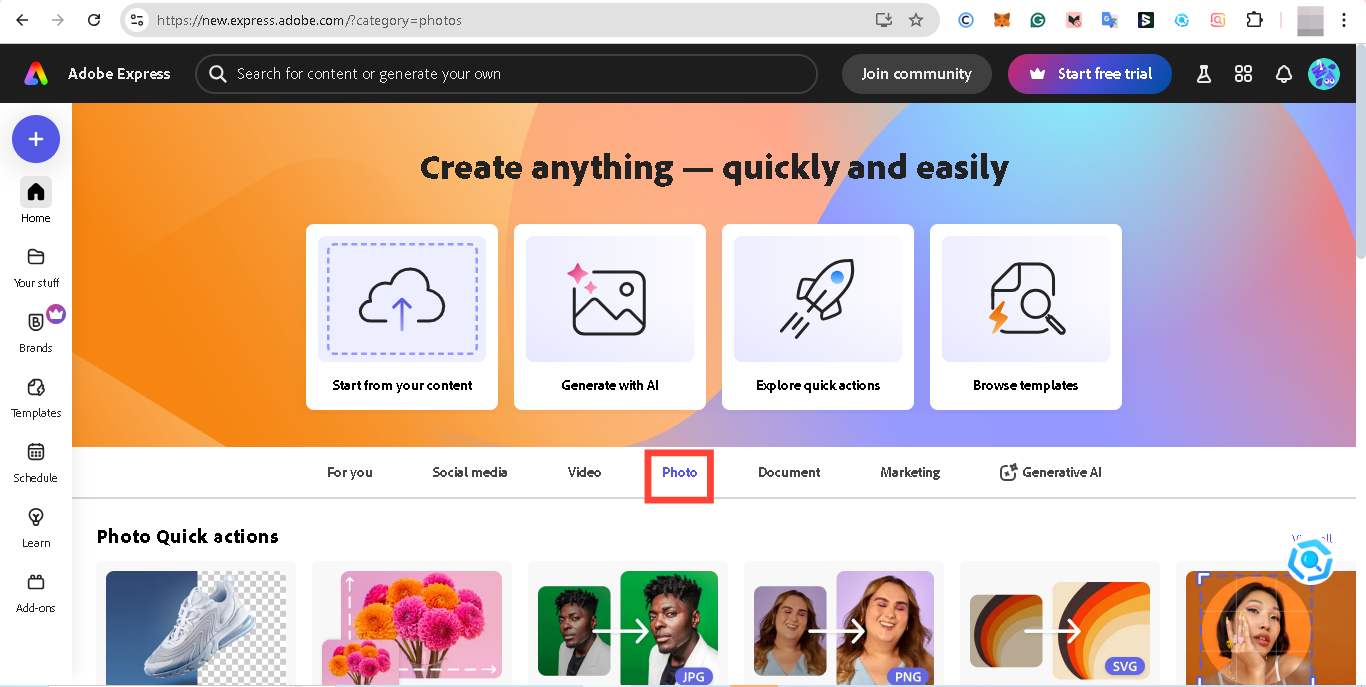
Task: Open Your stuff folder in sidebar
Action: [x=36, y=267]
